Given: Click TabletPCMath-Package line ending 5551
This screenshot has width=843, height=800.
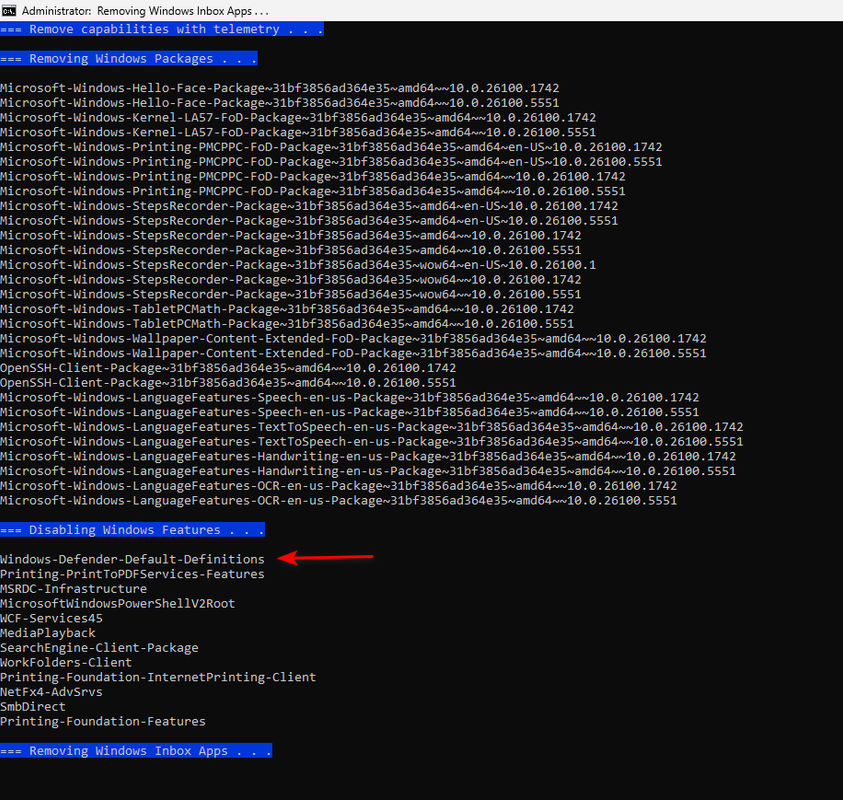Looking at the screenshot, I should coord(287,324).
